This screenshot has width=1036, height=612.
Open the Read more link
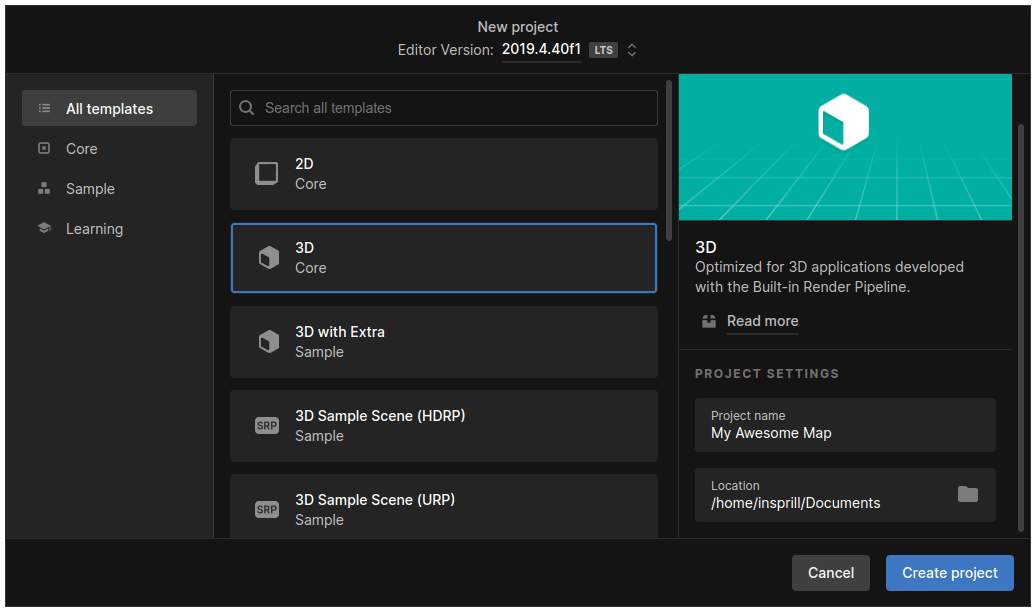pyautogui.click(x=762, y=321)
